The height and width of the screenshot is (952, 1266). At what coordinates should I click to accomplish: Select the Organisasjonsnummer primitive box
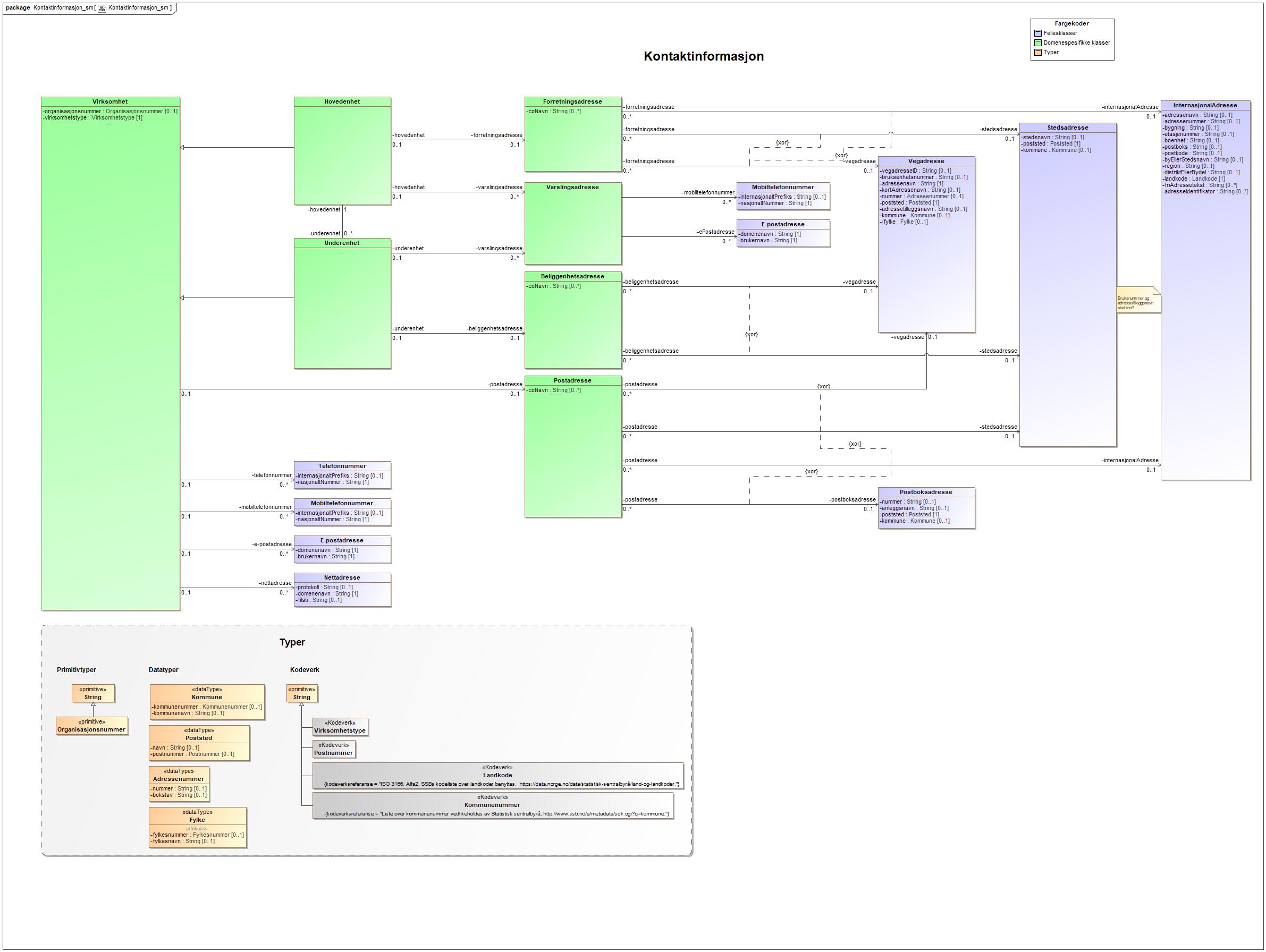coord(91,726)
